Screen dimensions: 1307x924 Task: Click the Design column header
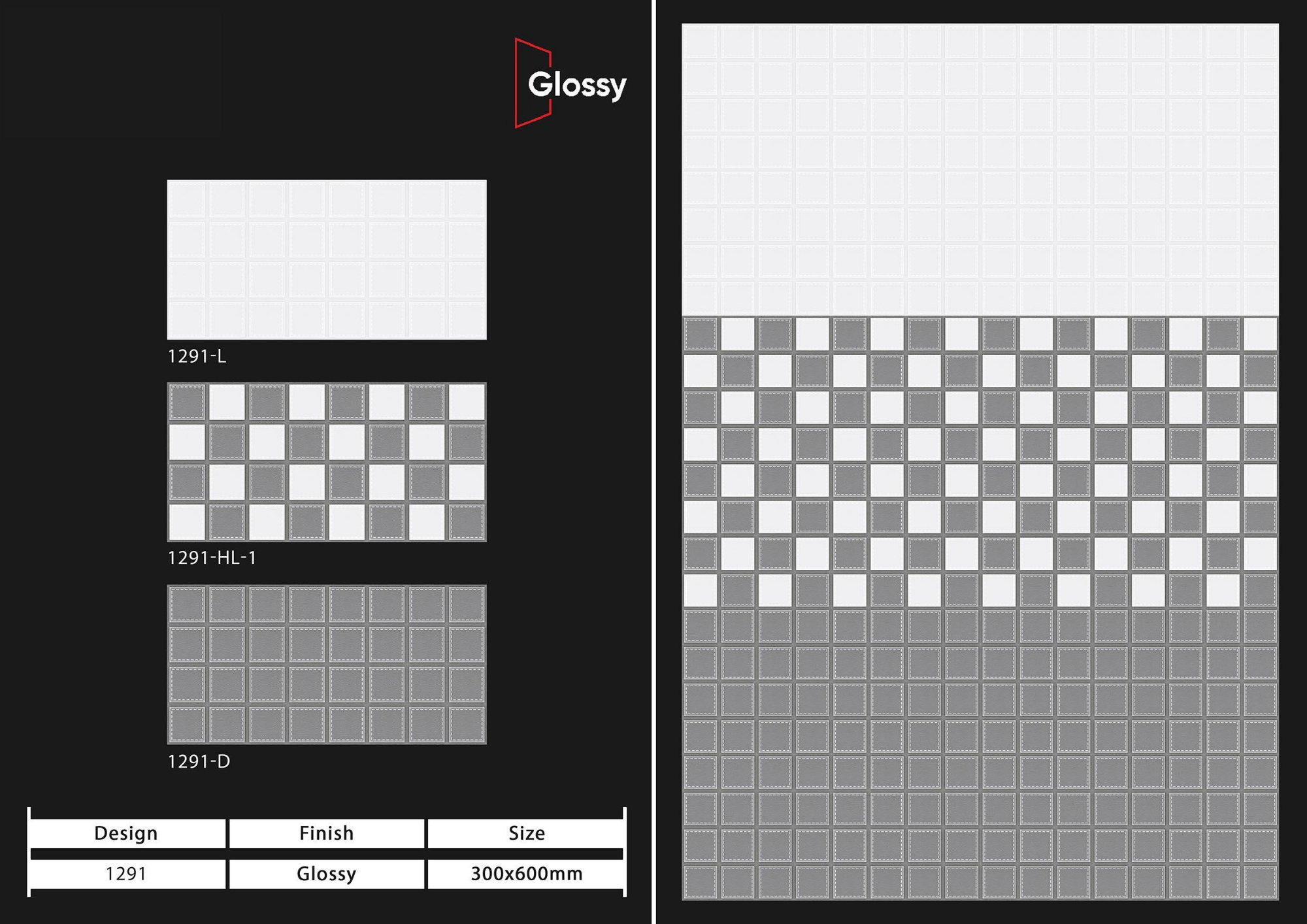[126, 833]
